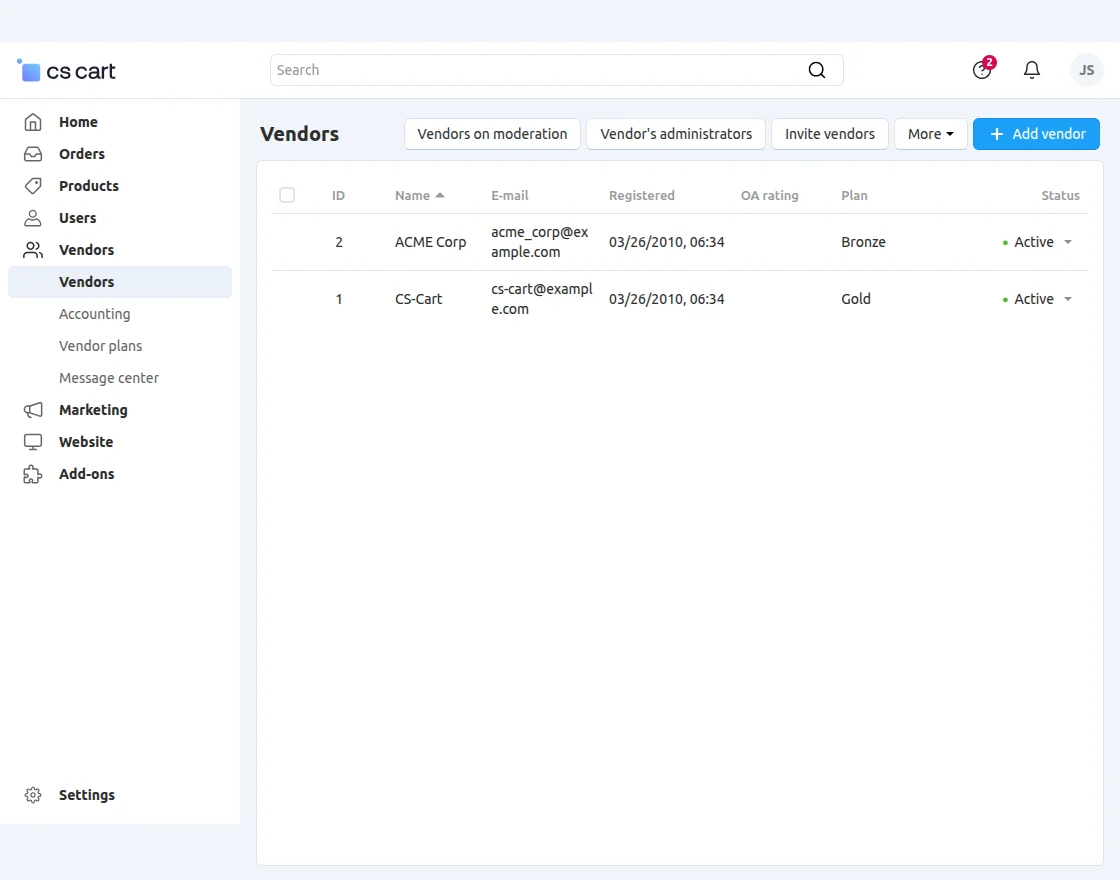Screen dimensions: 1120x880
Task: Click the Invite vendors button
Action: point(829,134)
